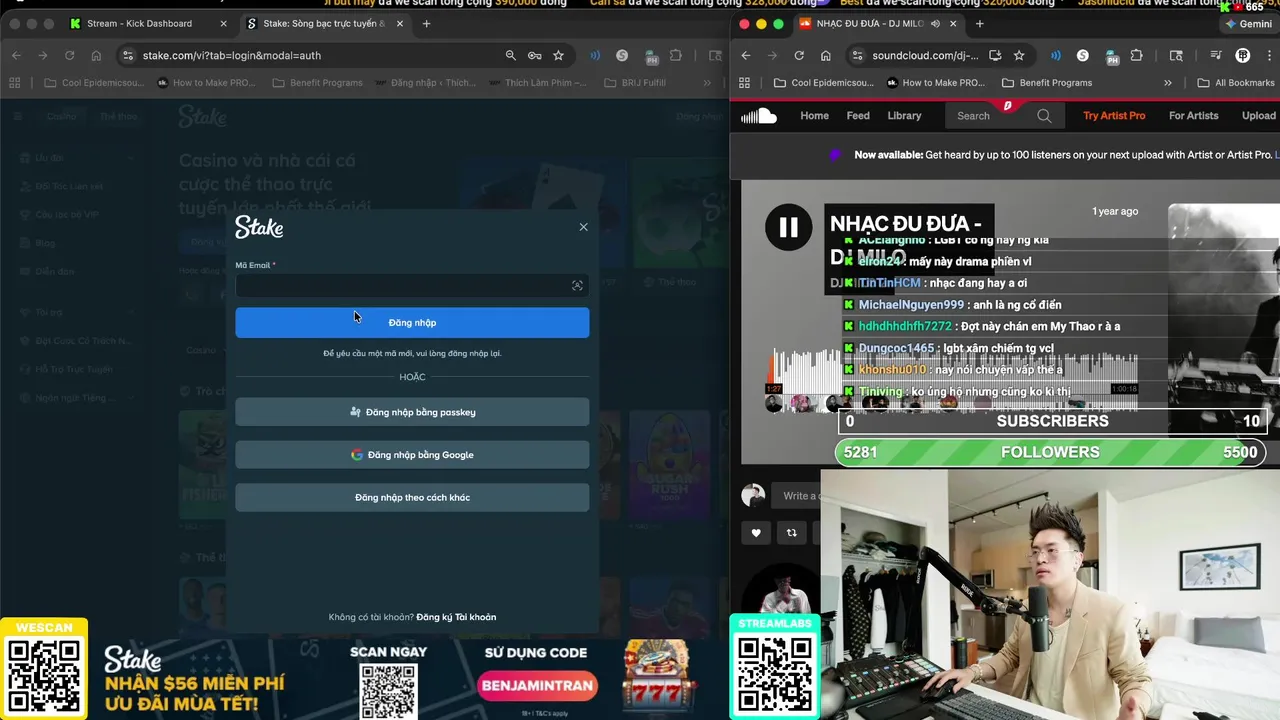
Task: Open a new tab in the Stake window
Action: point(426,23)
